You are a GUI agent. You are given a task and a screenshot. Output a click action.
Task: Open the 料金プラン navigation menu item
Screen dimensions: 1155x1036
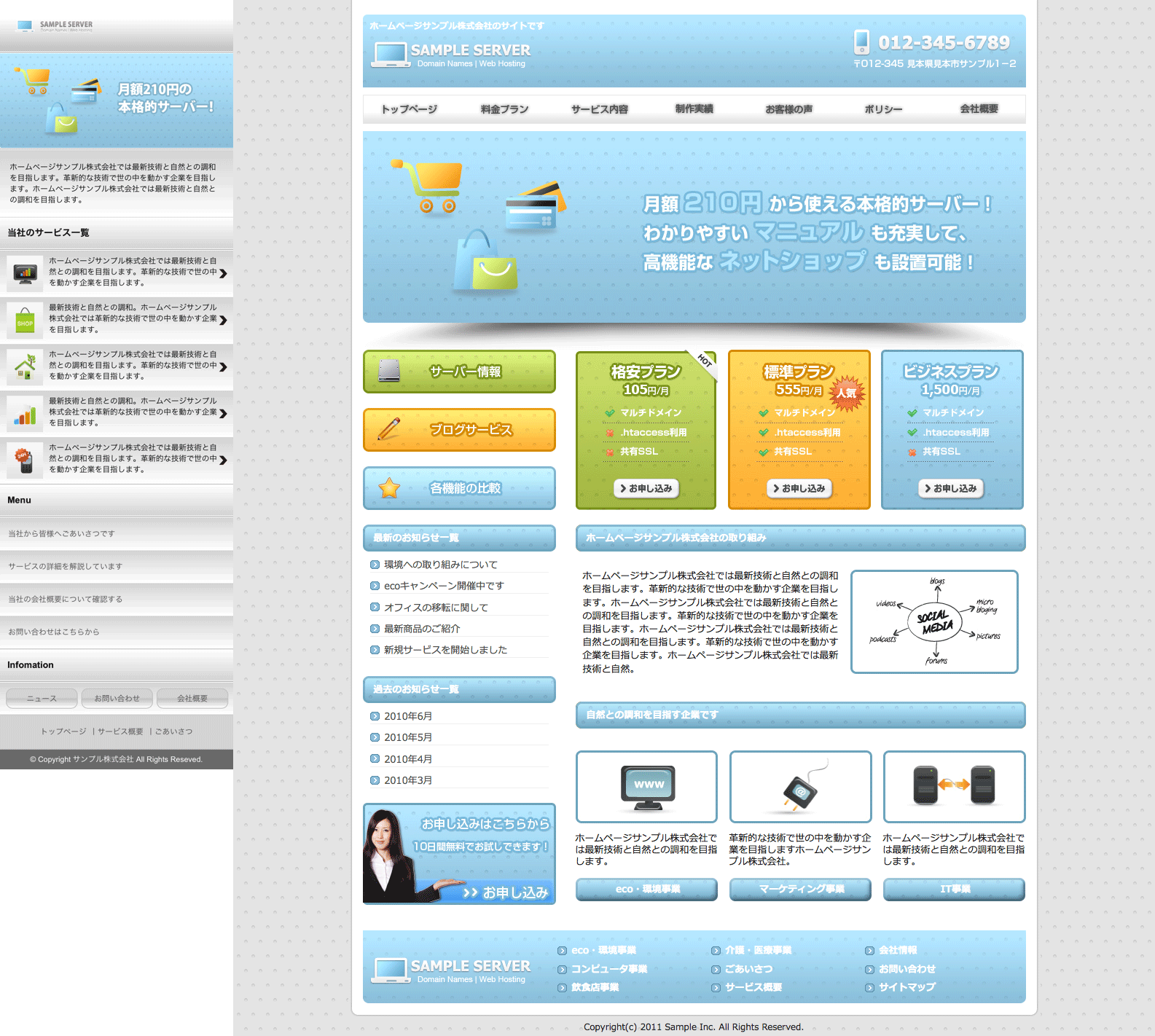tap(504, 109)
